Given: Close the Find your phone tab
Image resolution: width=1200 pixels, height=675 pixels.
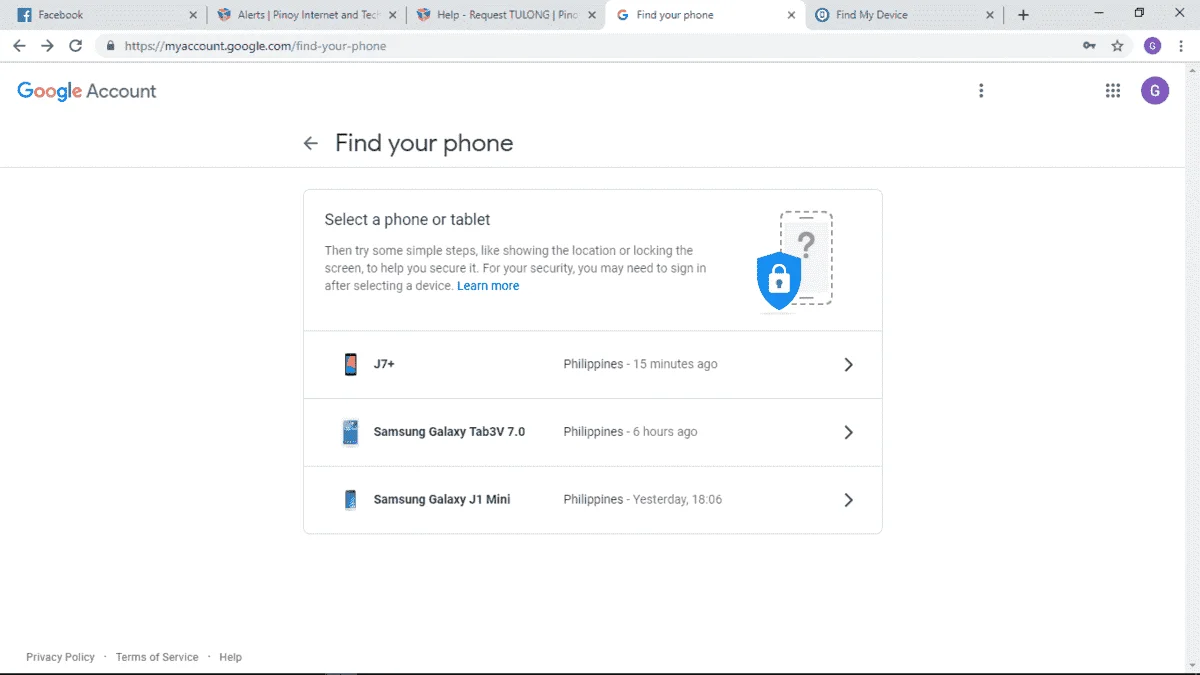Looking at the screenshot, I should (791, 15).
